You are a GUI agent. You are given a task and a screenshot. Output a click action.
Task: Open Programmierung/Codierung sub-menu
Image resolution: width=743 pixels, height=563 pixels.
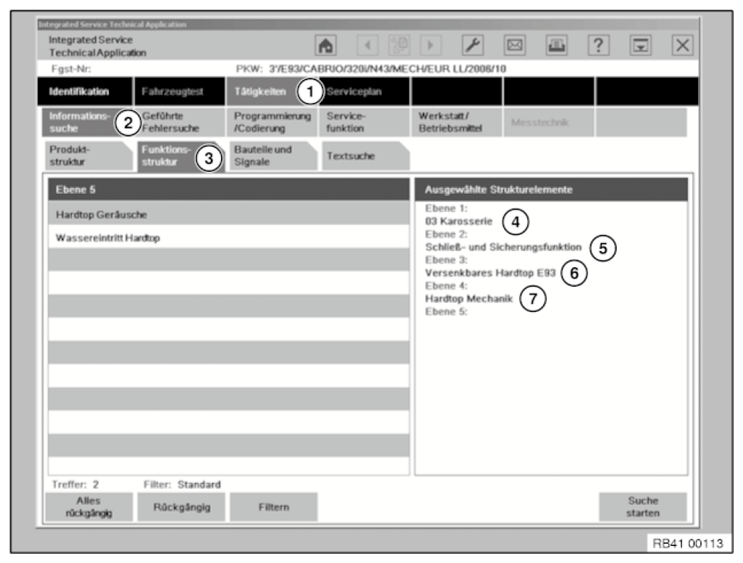tap(272, 122)
